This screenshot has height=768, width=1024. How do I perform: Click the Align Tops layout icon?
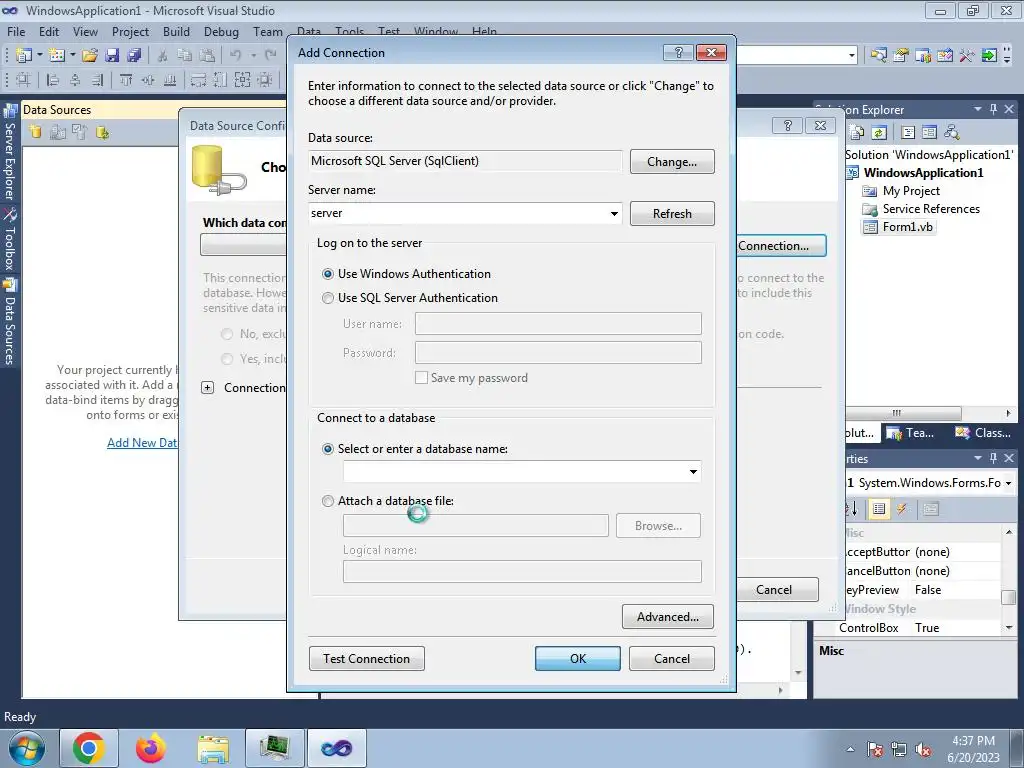pos(126,80)
